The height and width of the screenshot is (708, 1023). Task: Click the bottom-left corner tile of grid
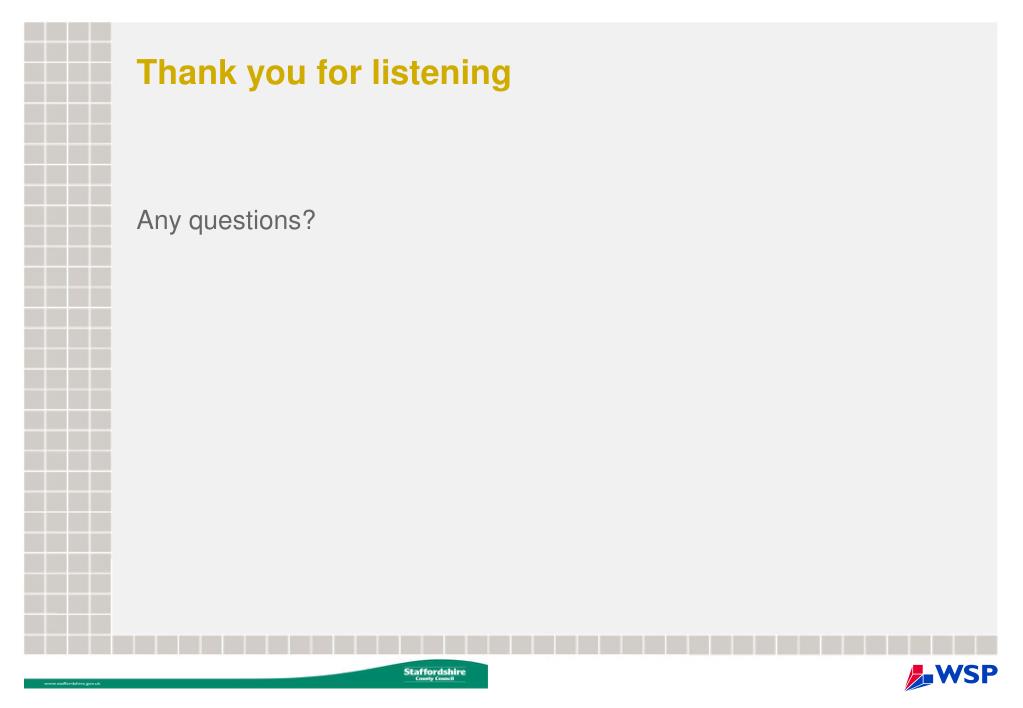(x=34, y=645)
